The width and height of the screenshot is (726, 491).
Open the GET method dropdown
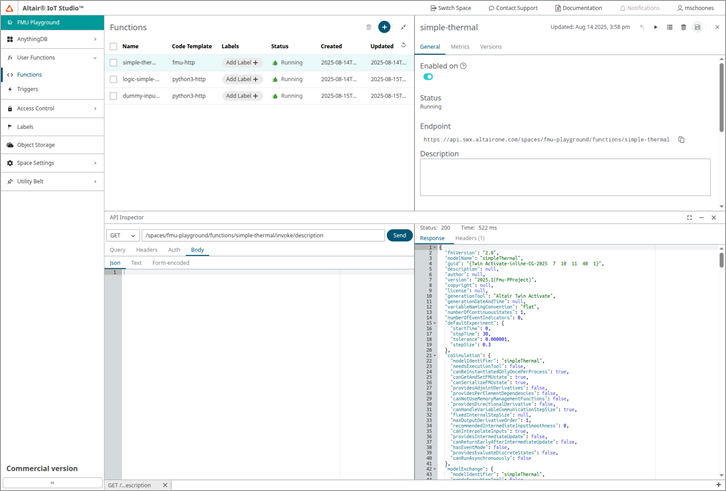click(123, 235)
